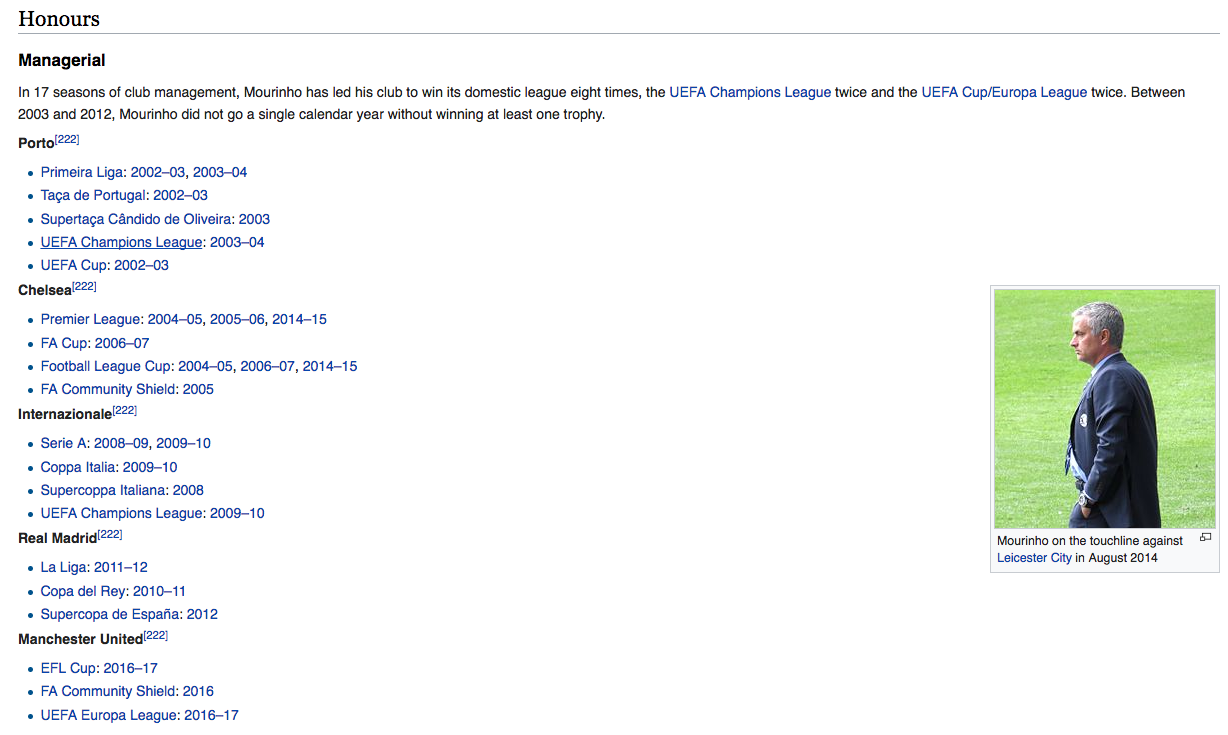The width and height of the screenshot is (1228, 735).
Task: Open UEFA Cup 2002–03 season link
Action: [141, 265]
